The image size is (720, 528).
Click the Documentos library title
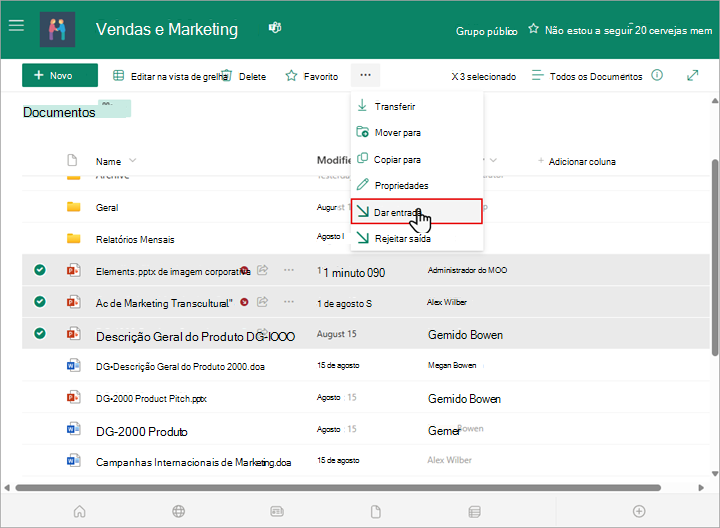click(x=59, y=112)
